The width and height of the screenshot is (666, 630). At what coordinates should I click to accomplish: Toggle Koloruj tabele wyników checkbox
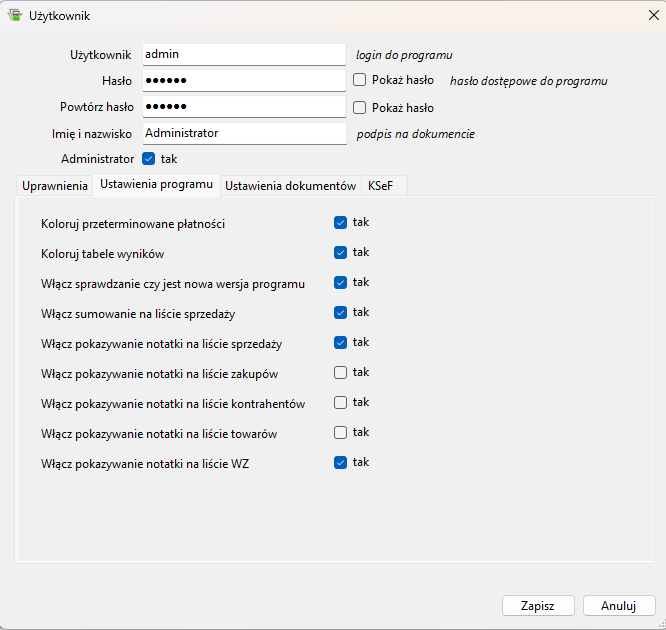tap(341, 253)
